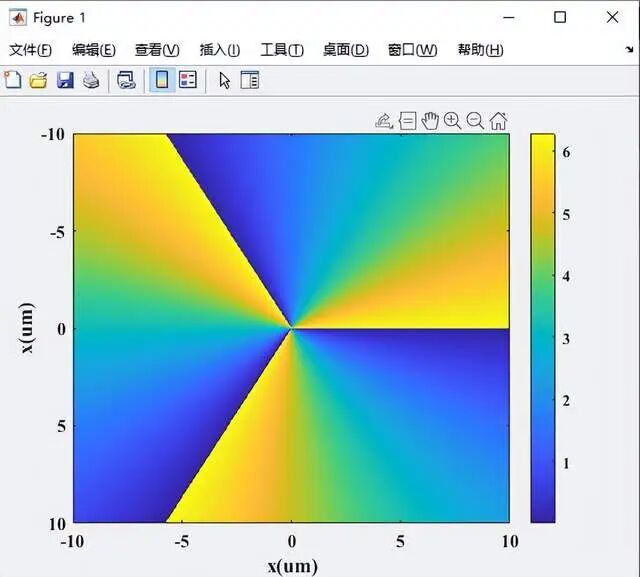
Task: Click the colorbar beside the plot
Action: tap(542, 328)
